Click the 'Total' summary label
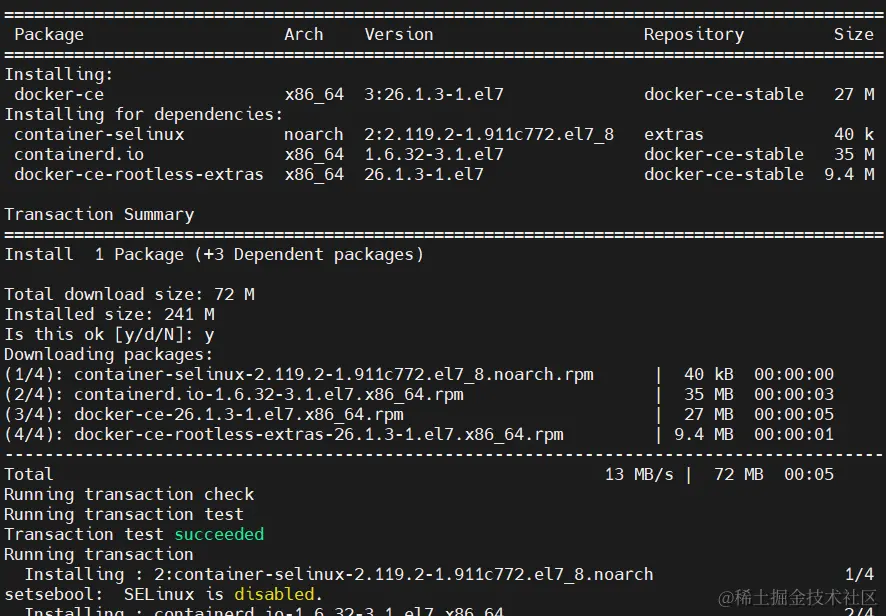The width and height of the screenshot is (886, 616). (x=29, y=475)
